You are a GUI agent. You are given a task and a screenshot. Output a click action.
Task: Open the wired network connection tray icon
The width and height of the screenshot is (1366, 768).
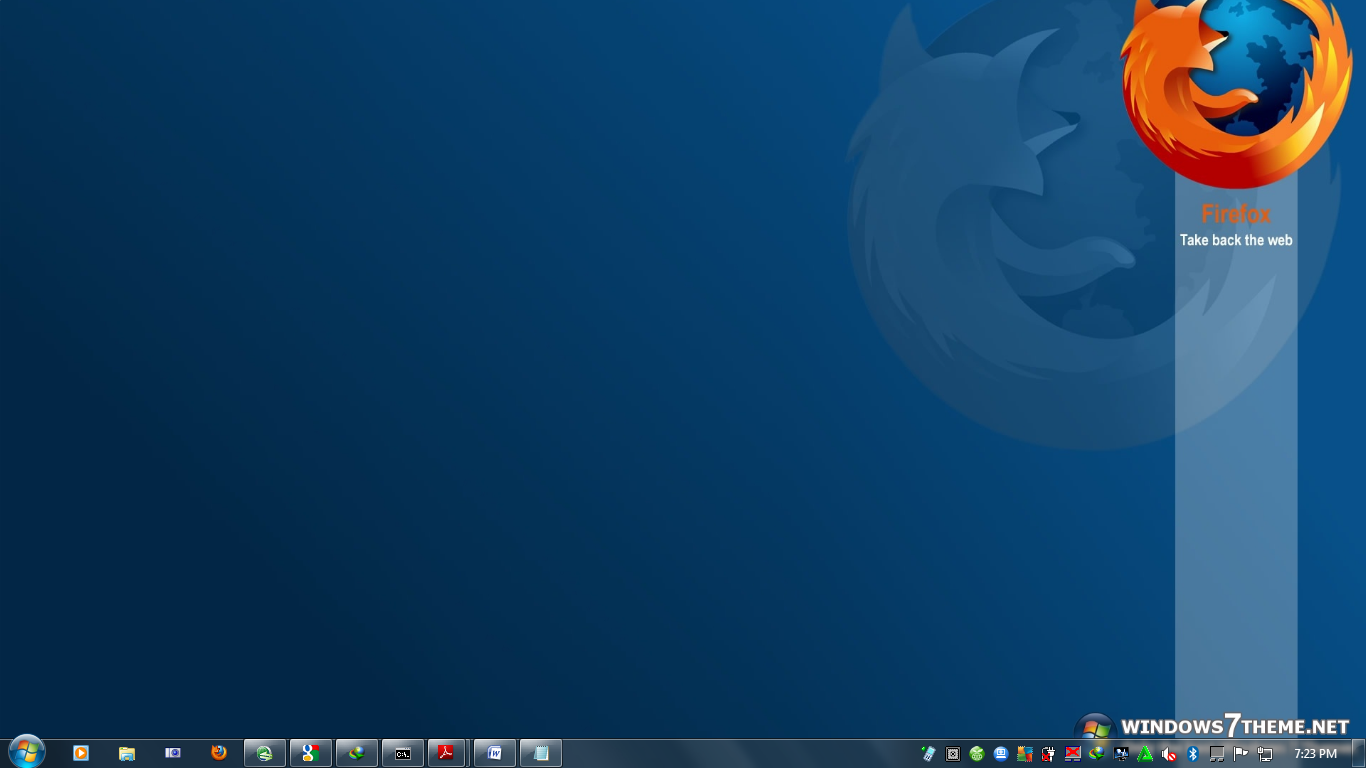(x=1265, y=754)
